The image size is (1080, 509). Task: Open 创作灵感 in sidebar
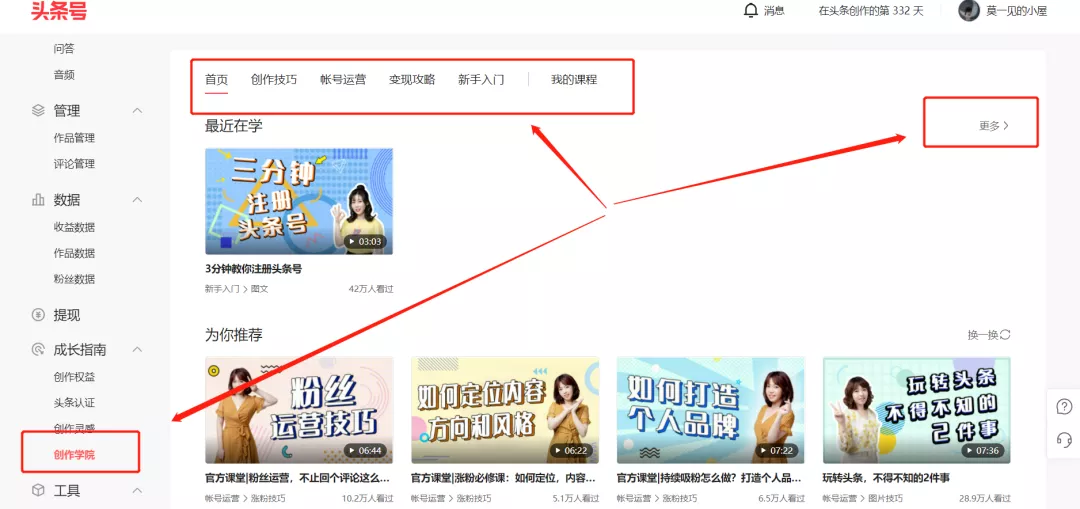(x=74, y=428)
